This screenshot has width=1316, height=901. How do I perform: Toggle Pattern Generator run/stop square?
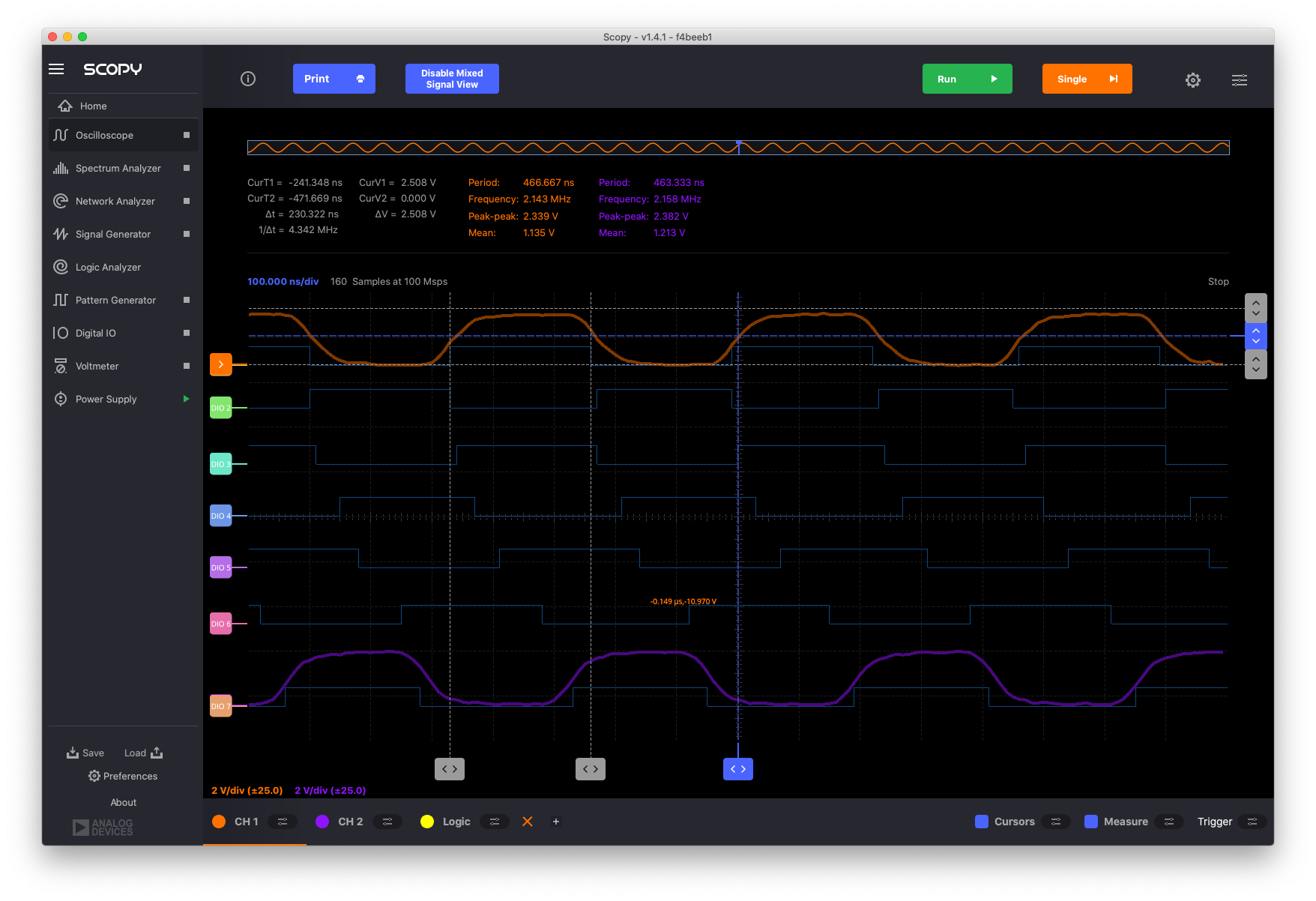187,300
